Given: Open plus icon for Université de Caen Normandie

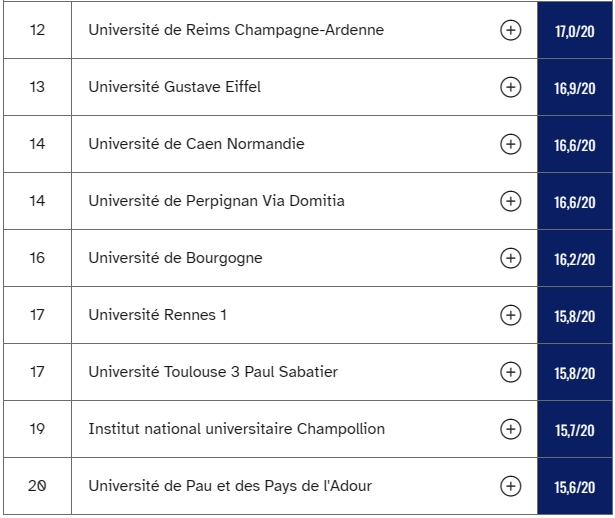Looking at the screenshot, I should point(510,144).
